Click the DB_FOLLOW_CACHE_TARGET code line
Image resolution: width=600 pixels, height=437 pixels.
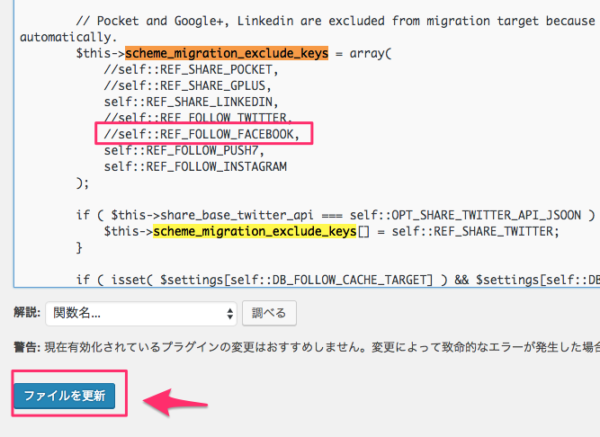click(x=338, y=280)
